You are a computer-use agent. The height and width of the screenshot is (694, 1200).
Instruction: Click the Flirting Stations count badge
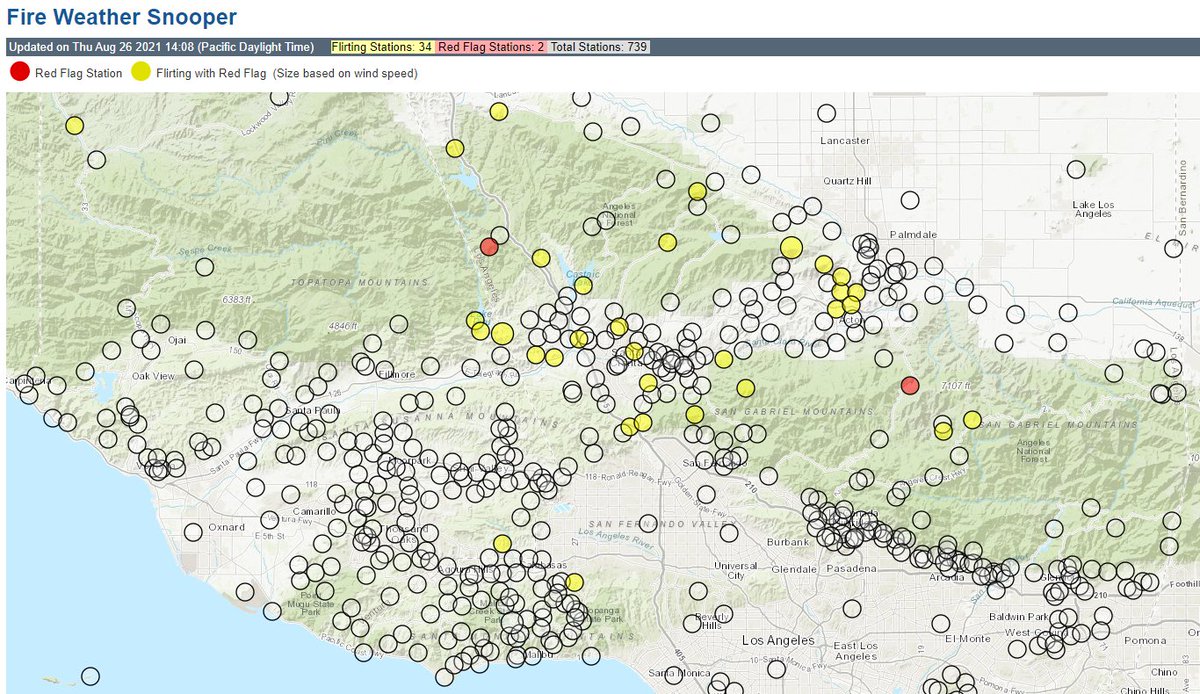coord(384,46)
